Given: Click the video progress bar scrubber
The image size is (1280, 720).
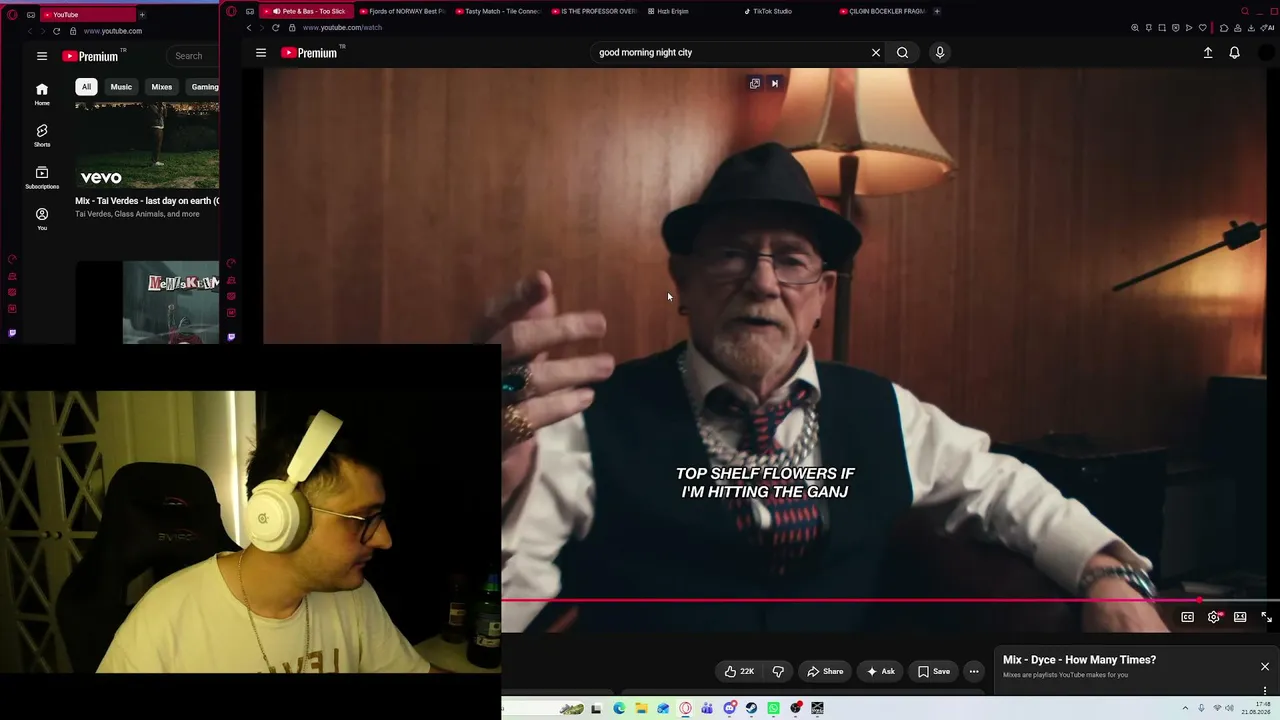Looking at the screenshot, I should pyautogui.click(x=1199, y=601).
